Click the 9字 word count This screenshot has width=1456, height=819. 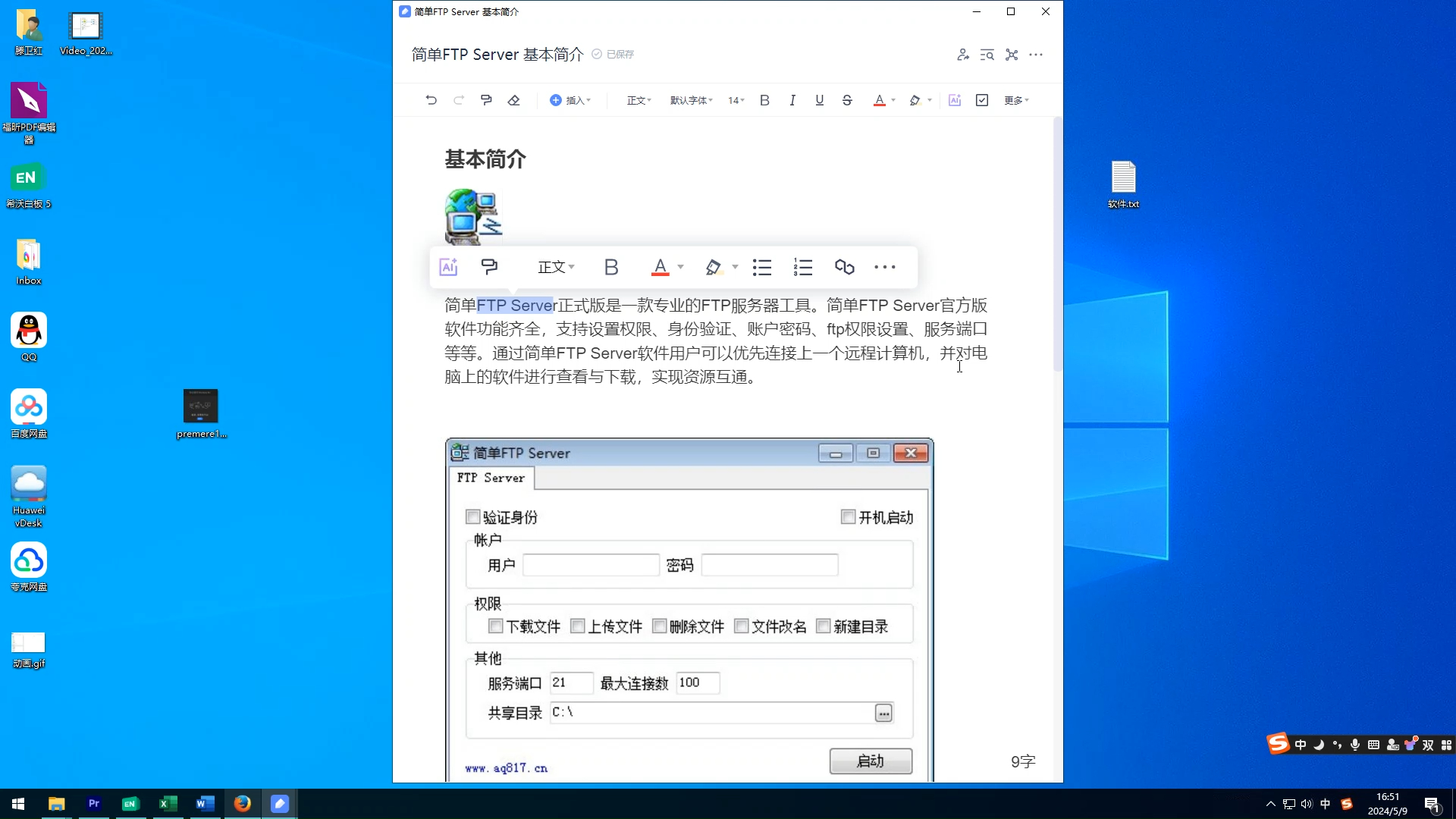click(x=1023, y=761)
